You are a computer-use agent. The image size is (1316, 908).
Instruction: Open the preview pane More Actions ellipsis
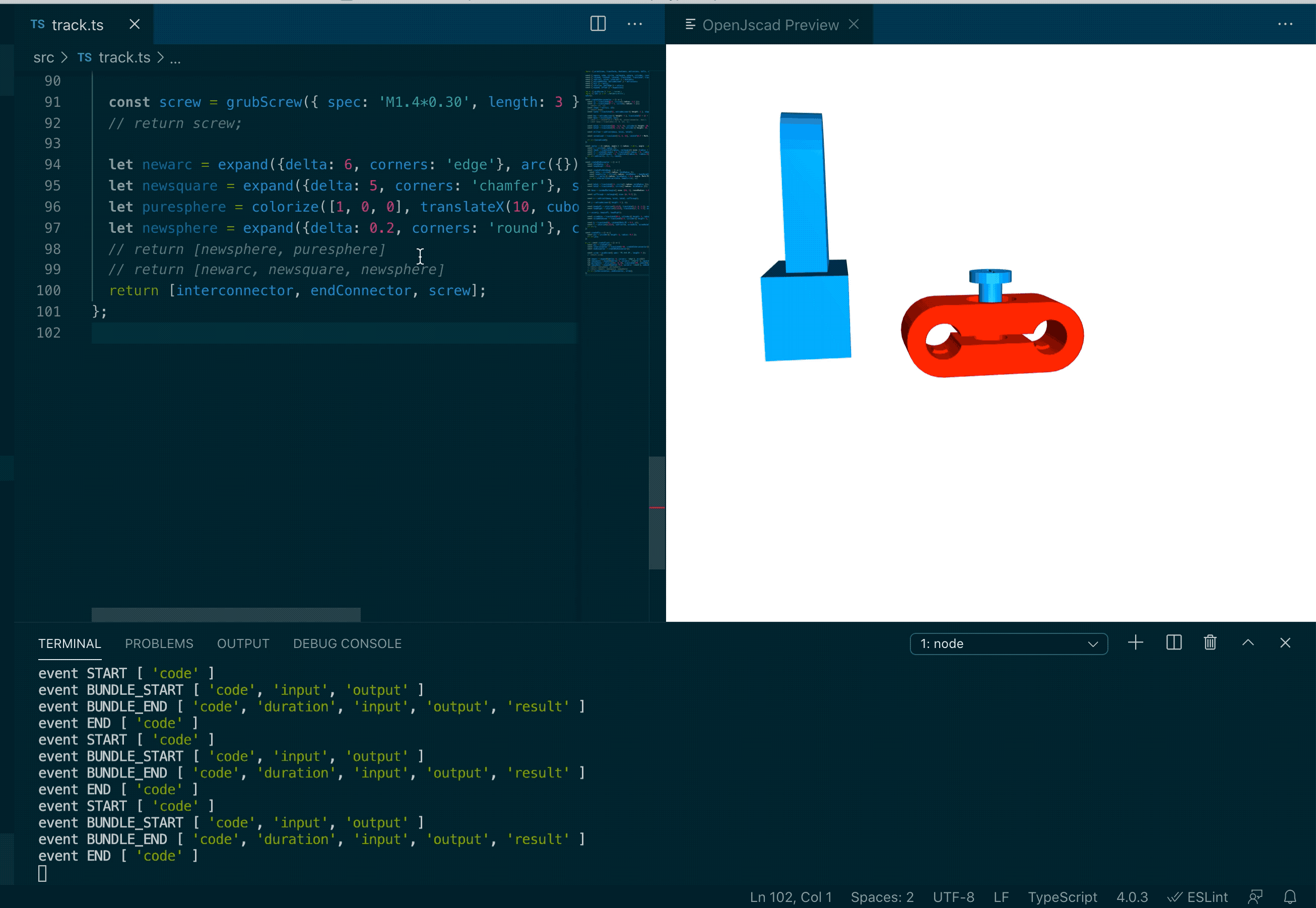[x=1285, y=24]
